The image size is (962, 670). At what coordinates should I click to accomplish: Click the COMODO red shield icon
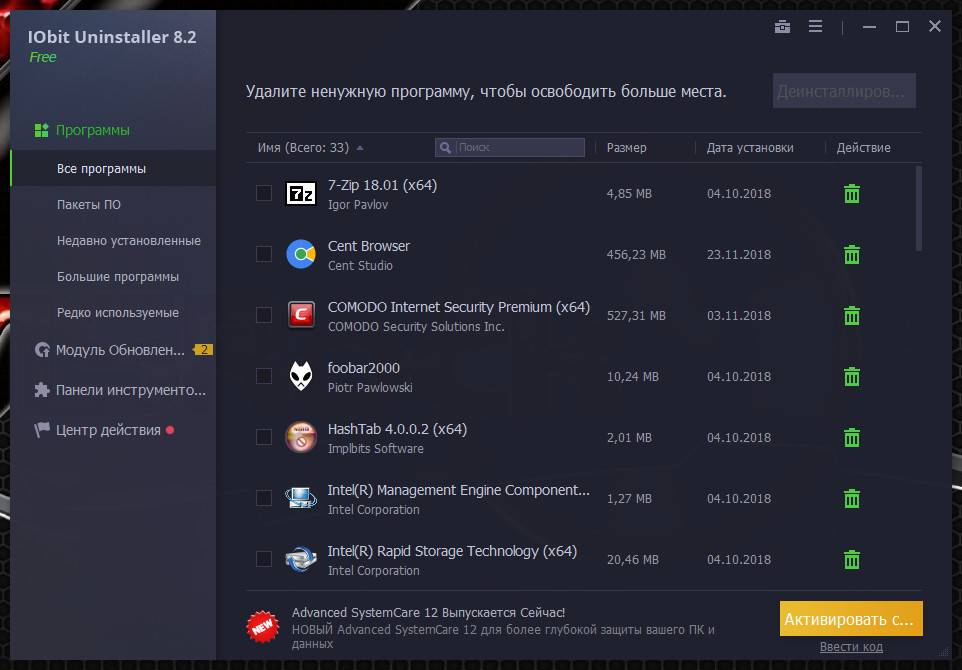[x=301, y=315]
